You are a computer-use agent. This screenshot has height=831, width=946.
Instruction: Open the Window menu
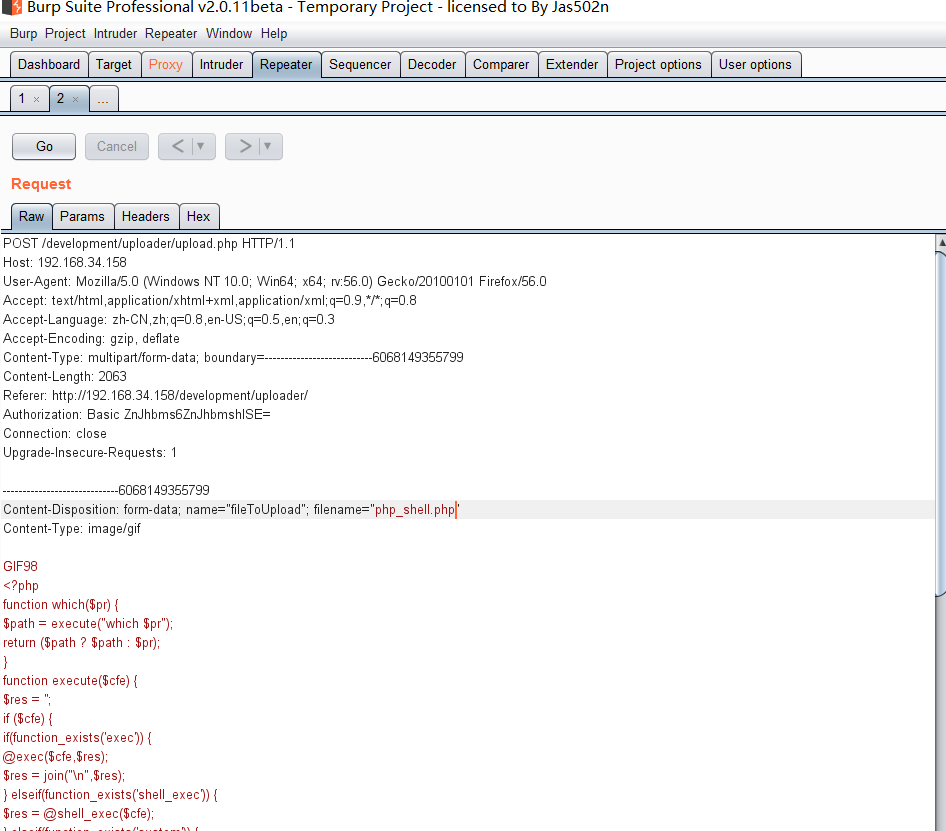[x=229, y=34]
